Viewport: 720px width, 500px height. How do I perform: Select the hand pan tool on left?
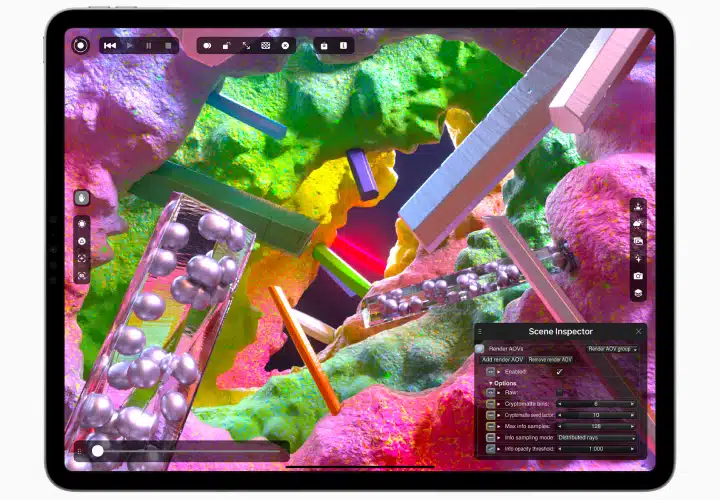point(82,198)
